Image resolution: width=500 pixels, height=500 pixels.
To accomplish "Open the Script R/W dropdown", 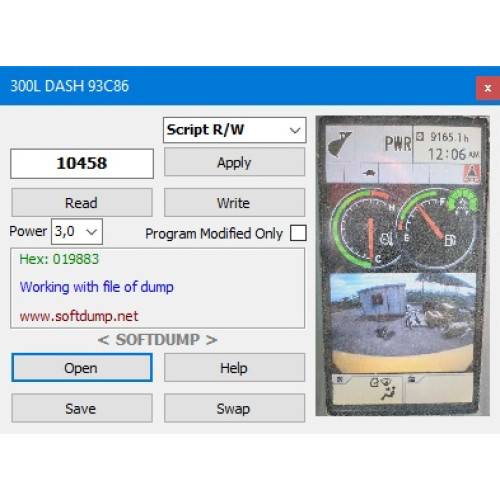I will (x=234, y=130).
